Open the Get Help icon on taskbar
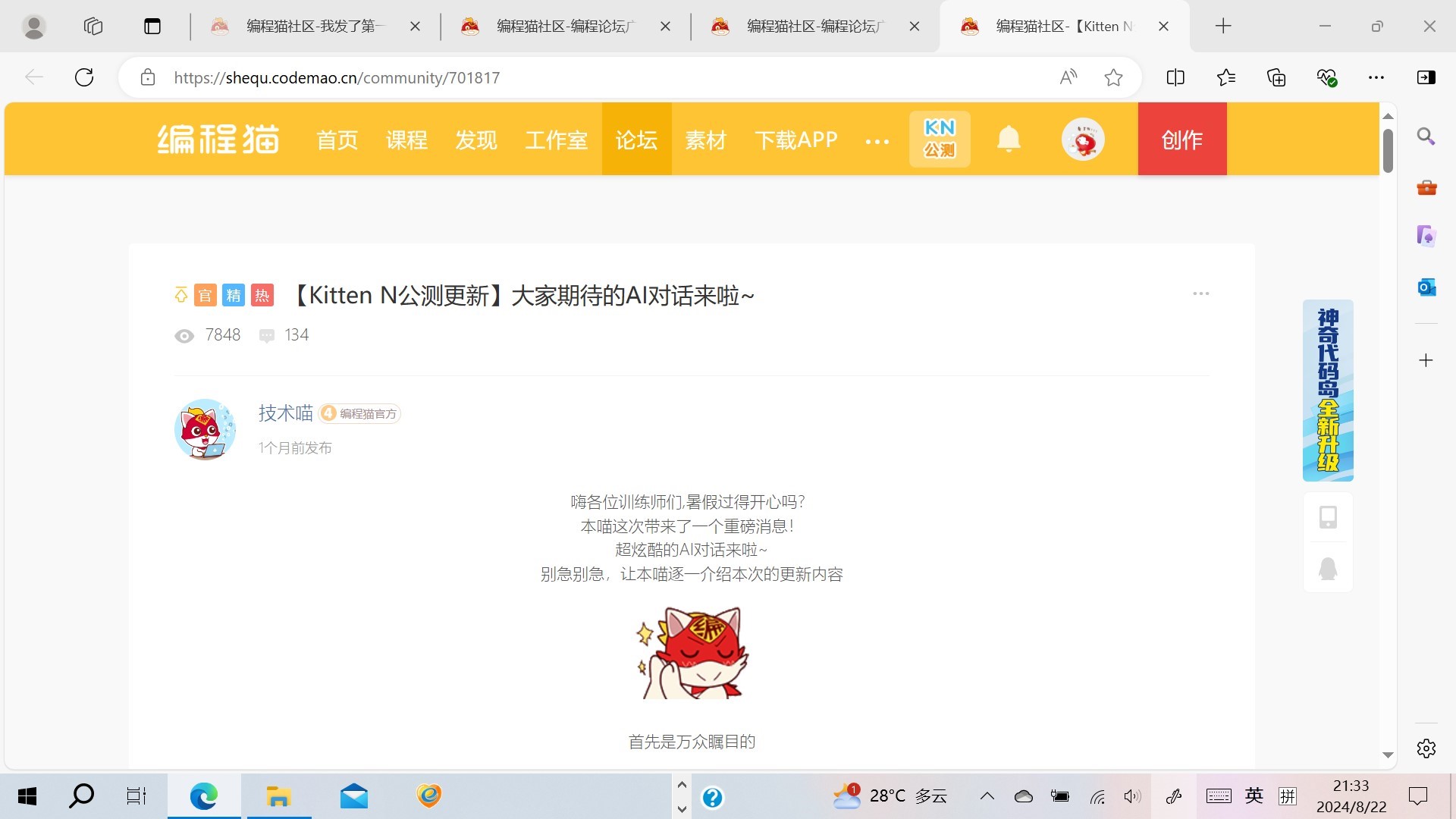The width and height of the screenshot is (1456, 819). tap(712, 797)
